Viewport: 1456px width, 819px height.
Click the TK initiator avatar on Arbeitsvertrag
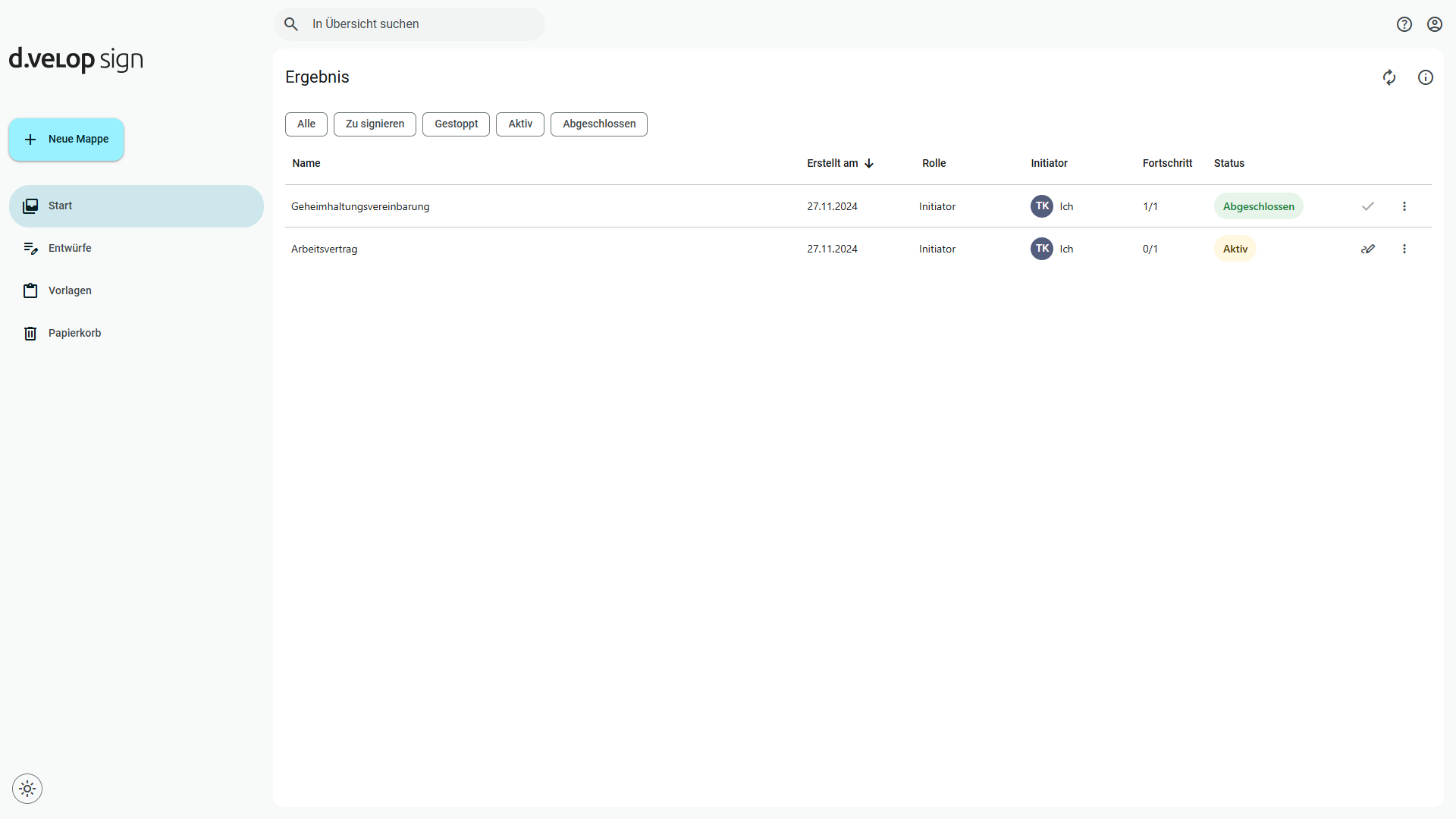[x=1041, y=248]
